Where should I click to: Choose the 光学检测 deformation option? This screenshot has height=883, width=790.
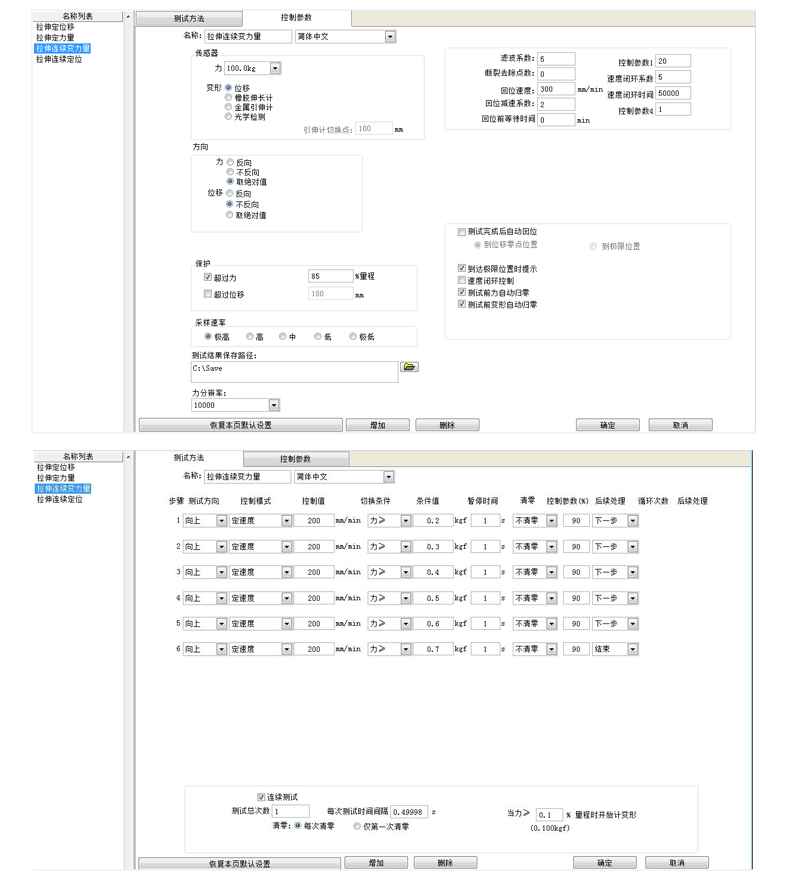(x=230, y=116)
